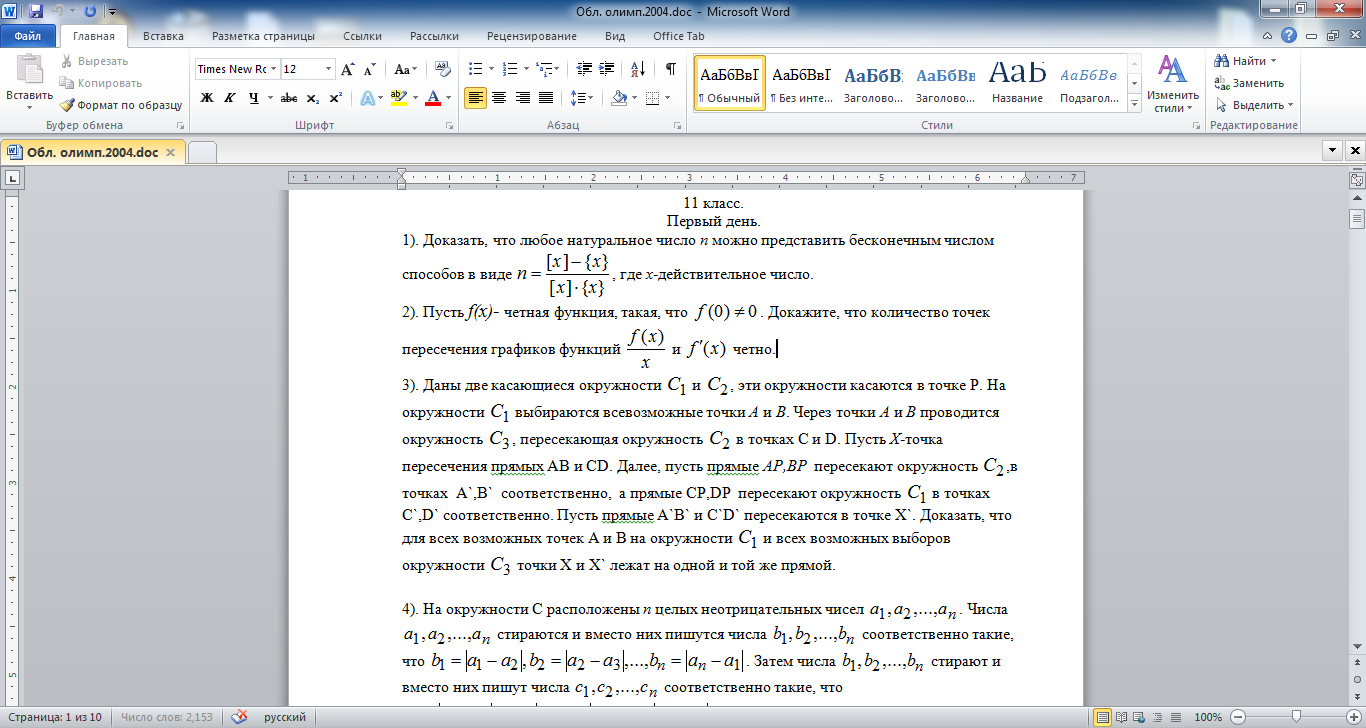The image size is (1366, 728).
Task: Decrease font size with Shrink Font icon
Action: (369, 70)
